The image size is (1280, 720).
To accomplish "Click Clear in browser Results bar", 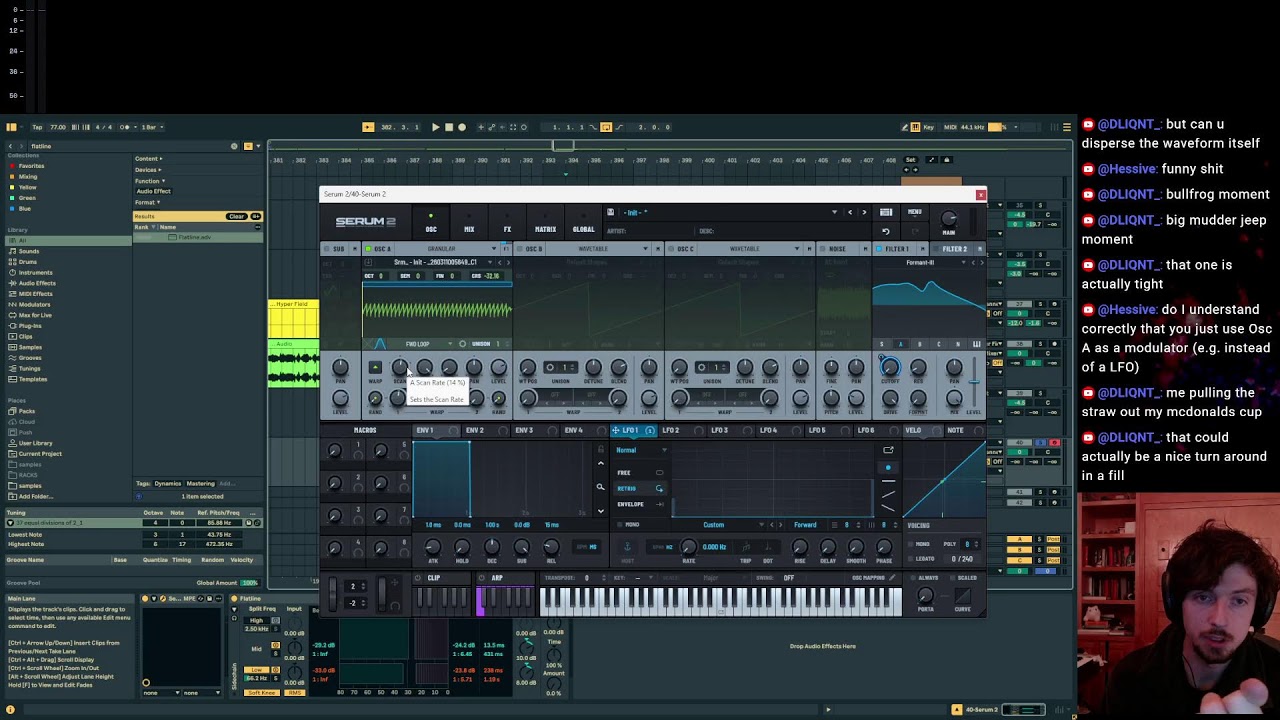I will (236, 217).
